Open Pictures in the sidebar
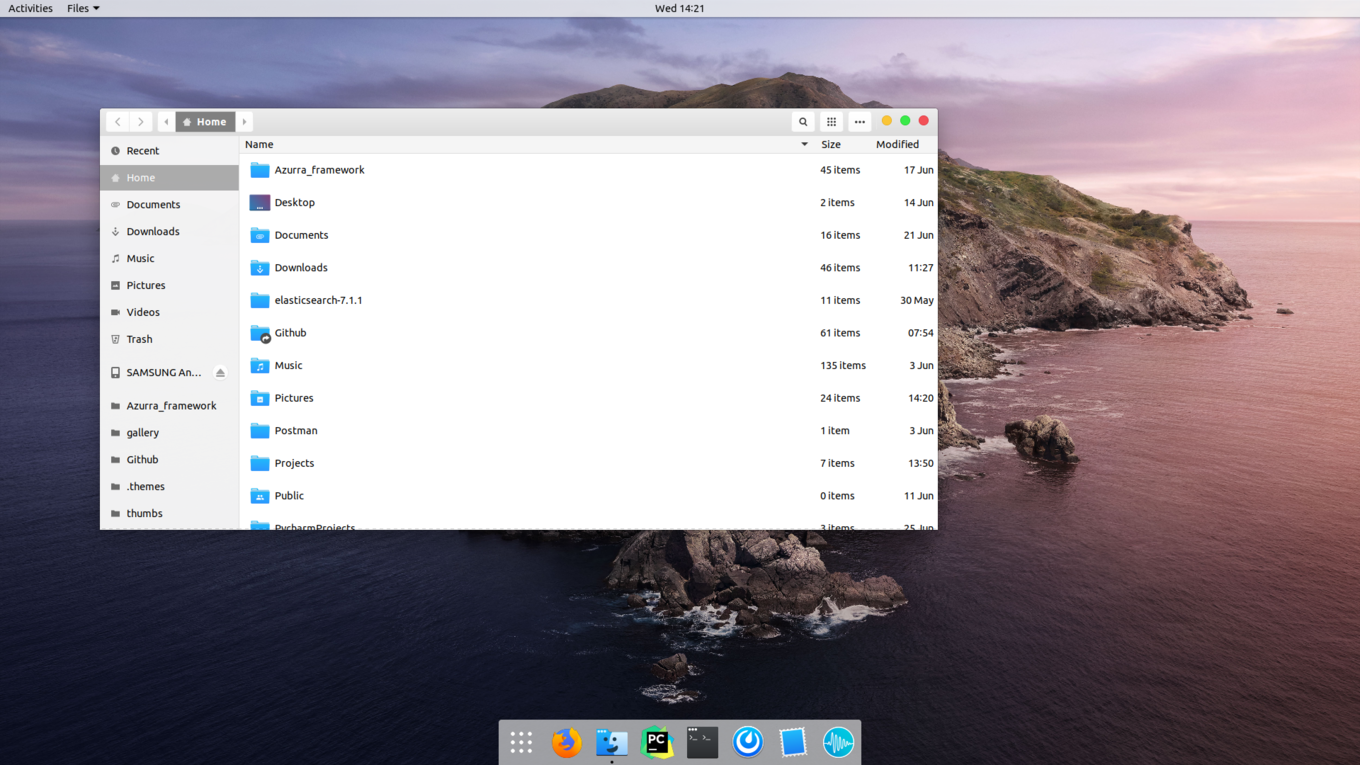The height and width of the screenshot is (765, 1360). [x=169, y=286]
